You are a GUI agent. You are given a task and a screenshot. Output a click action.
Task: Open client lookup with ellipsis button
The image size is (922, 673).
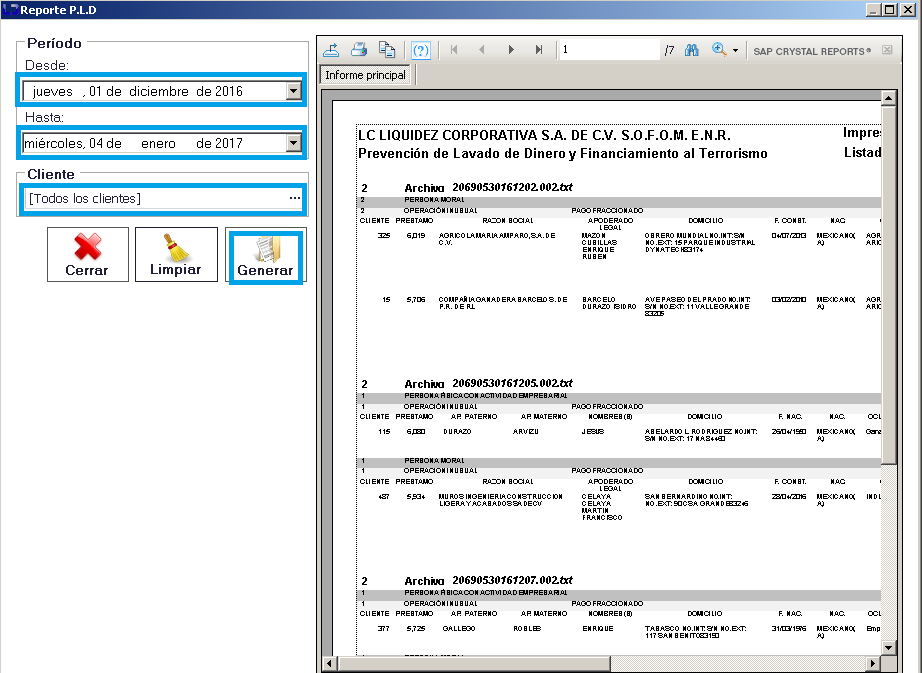click(295, 198)
